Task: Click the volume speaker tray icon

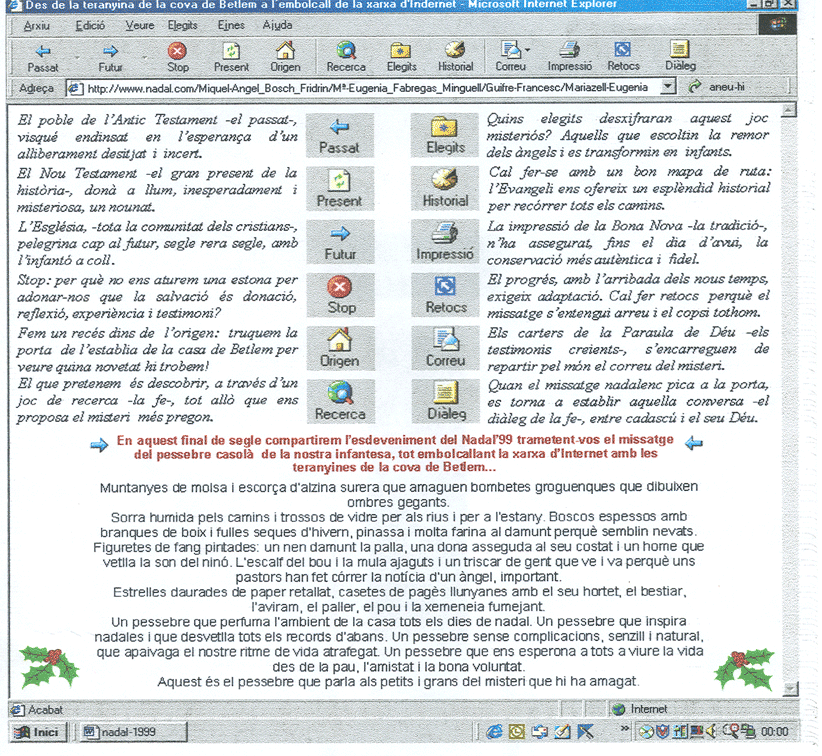Action: 711,731
